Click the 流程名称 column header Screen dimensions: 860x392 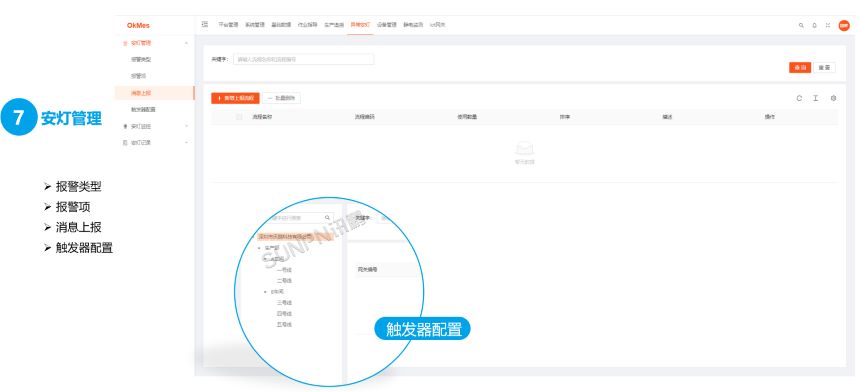click(x=262, y=117)
